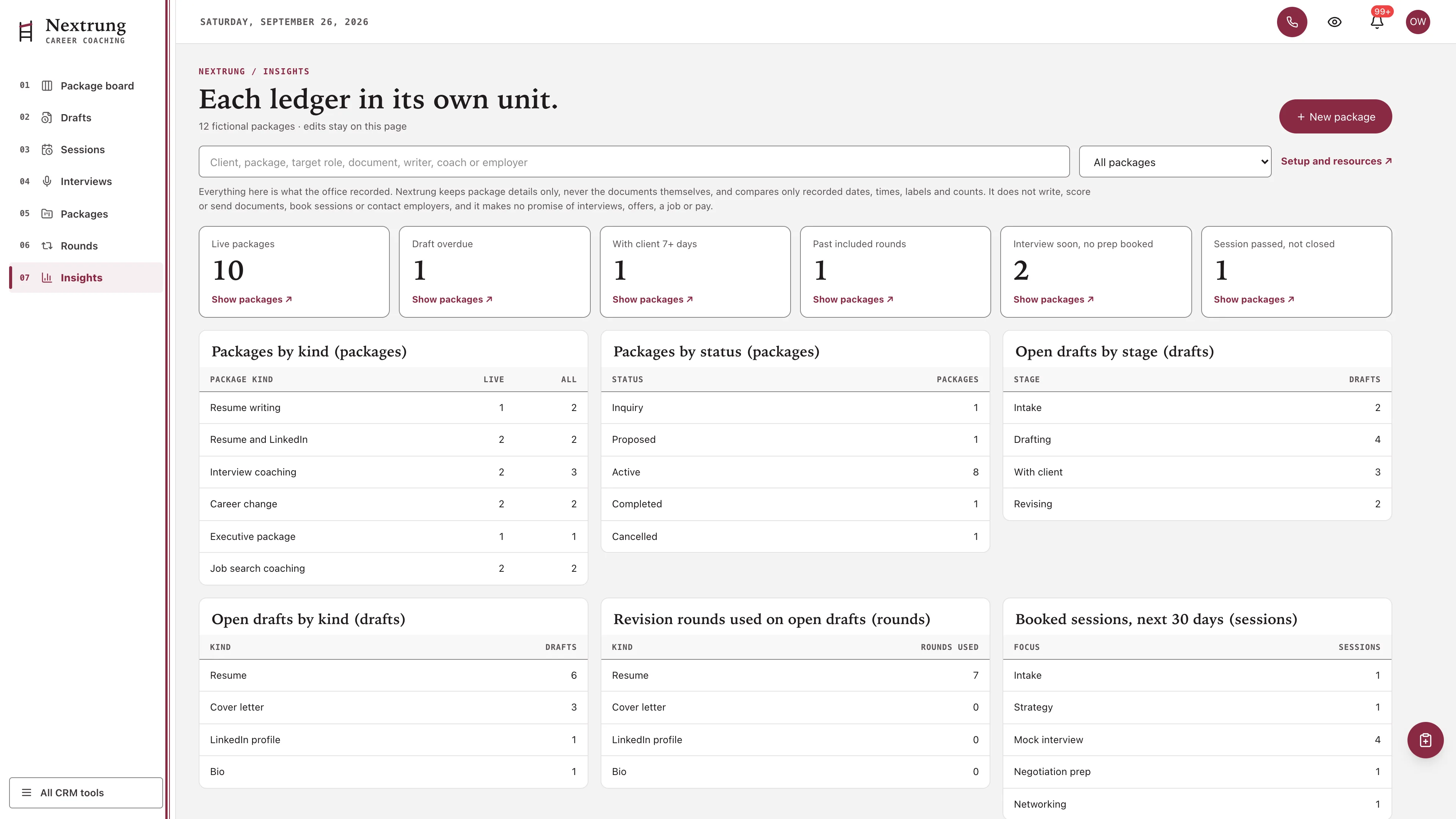Image resolution: width=1456 pixels, height=819 pixels.
Task: Click the Revising stage row
Action: coord(1197,504)
